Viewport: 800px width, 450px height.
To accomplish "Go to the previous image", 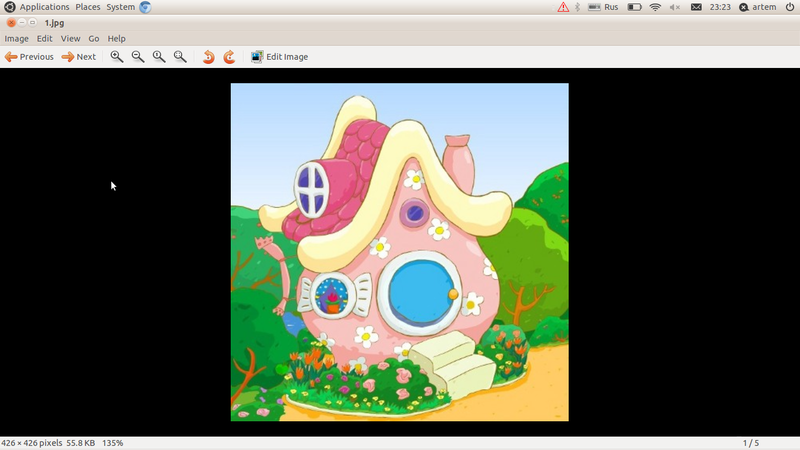I will (29, 57).
